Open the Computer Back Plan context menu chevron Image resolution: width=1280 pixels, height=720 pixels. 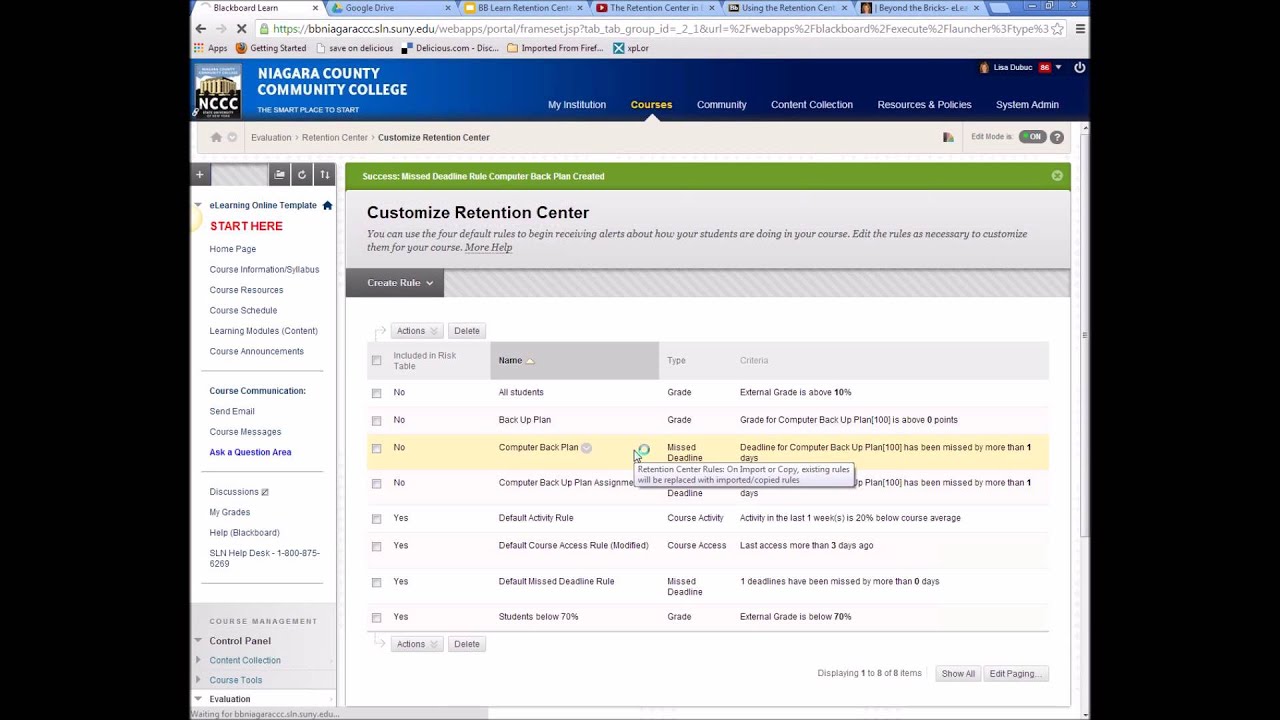[x=587, y=448]
